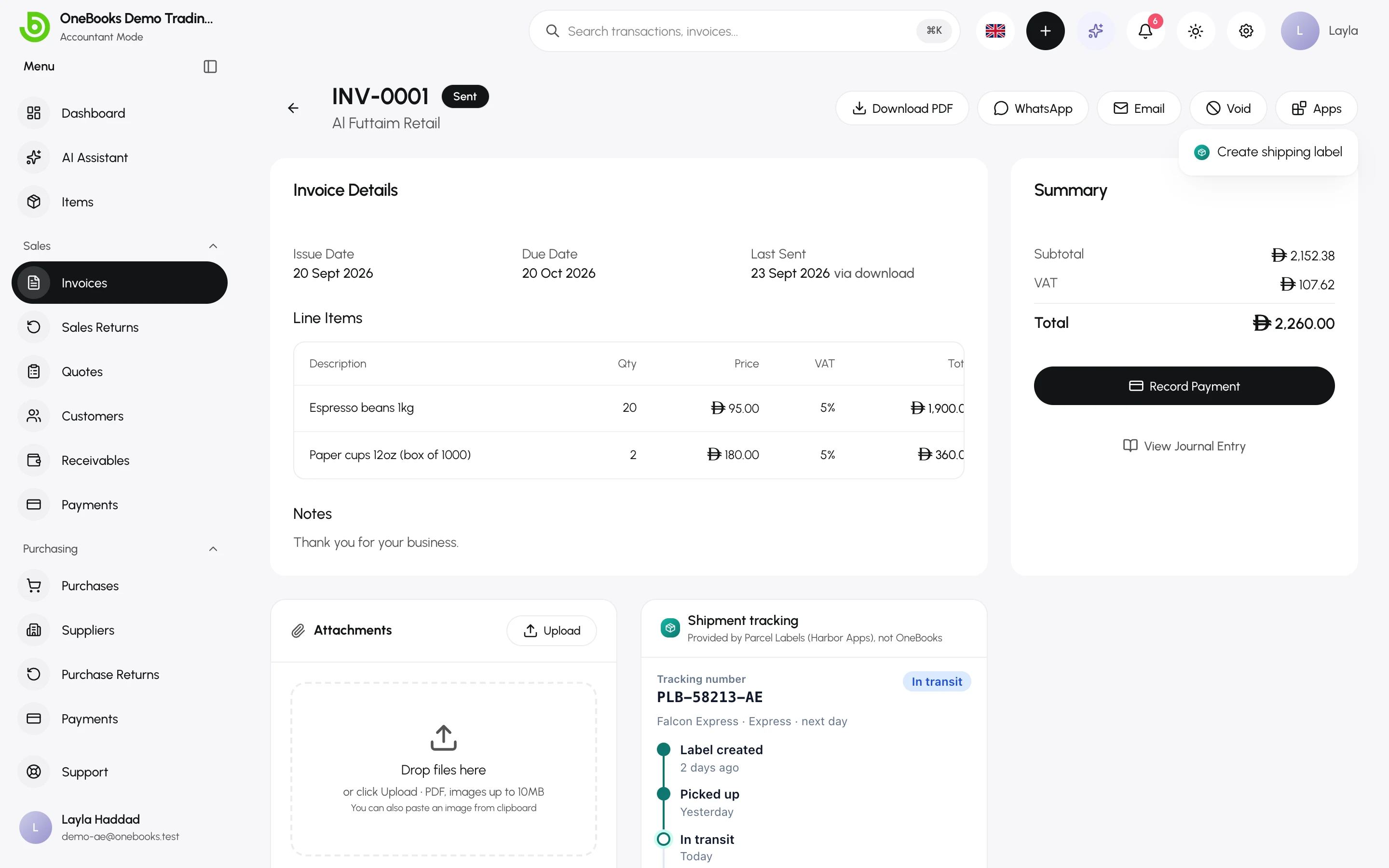
Task: Open Sales Returns page
Action: point(120,327)
